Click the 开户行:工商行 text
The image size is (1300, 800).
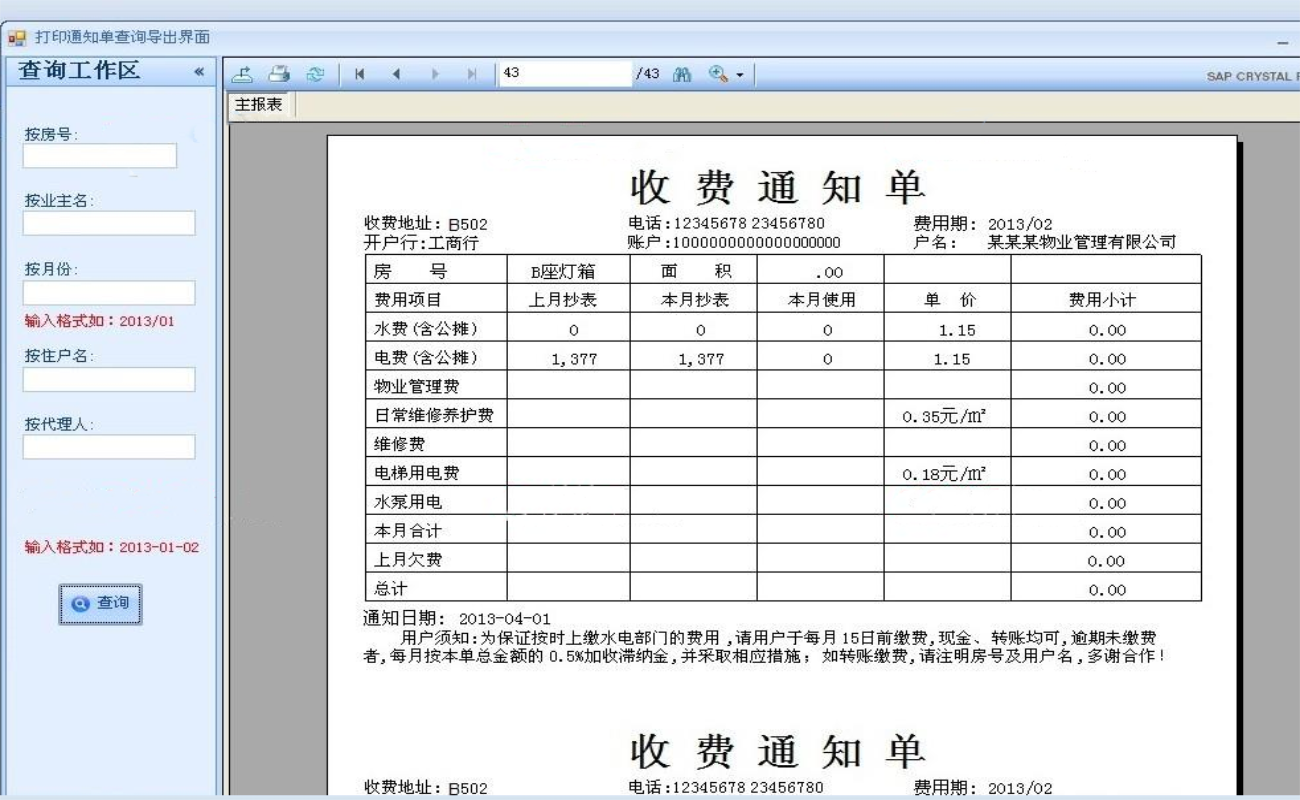click(421, 243)
